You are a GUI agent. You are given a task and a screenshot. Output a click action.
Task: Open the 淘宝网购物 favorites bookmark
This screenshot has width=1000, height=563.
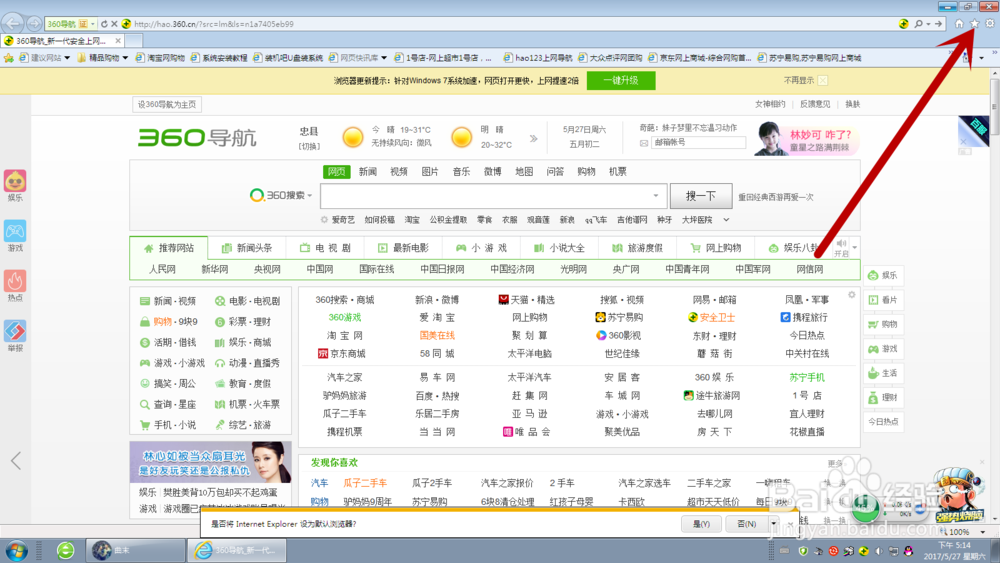[160, 58]
